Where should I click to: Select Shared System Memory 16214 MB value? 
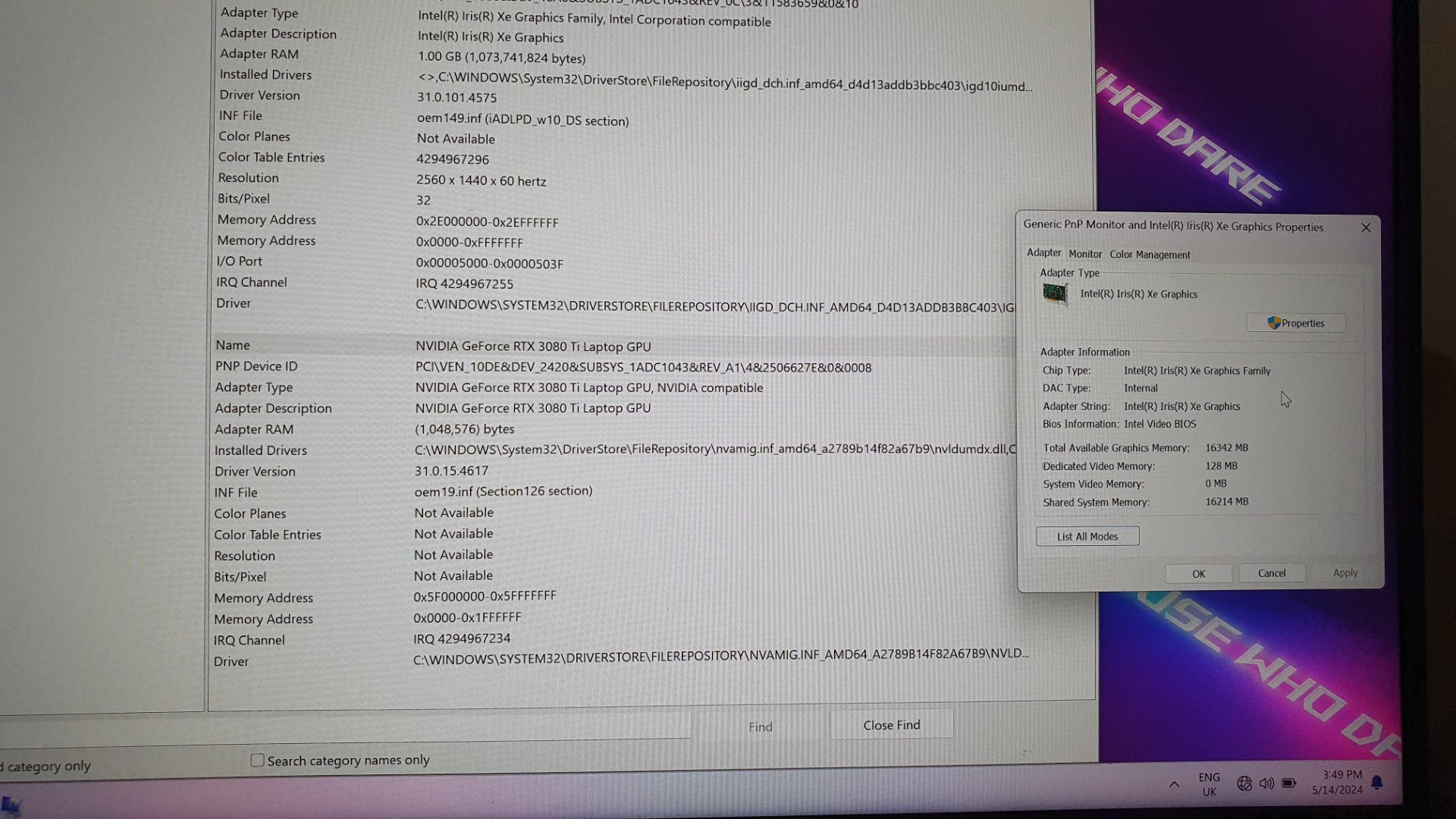point(1226,501)
